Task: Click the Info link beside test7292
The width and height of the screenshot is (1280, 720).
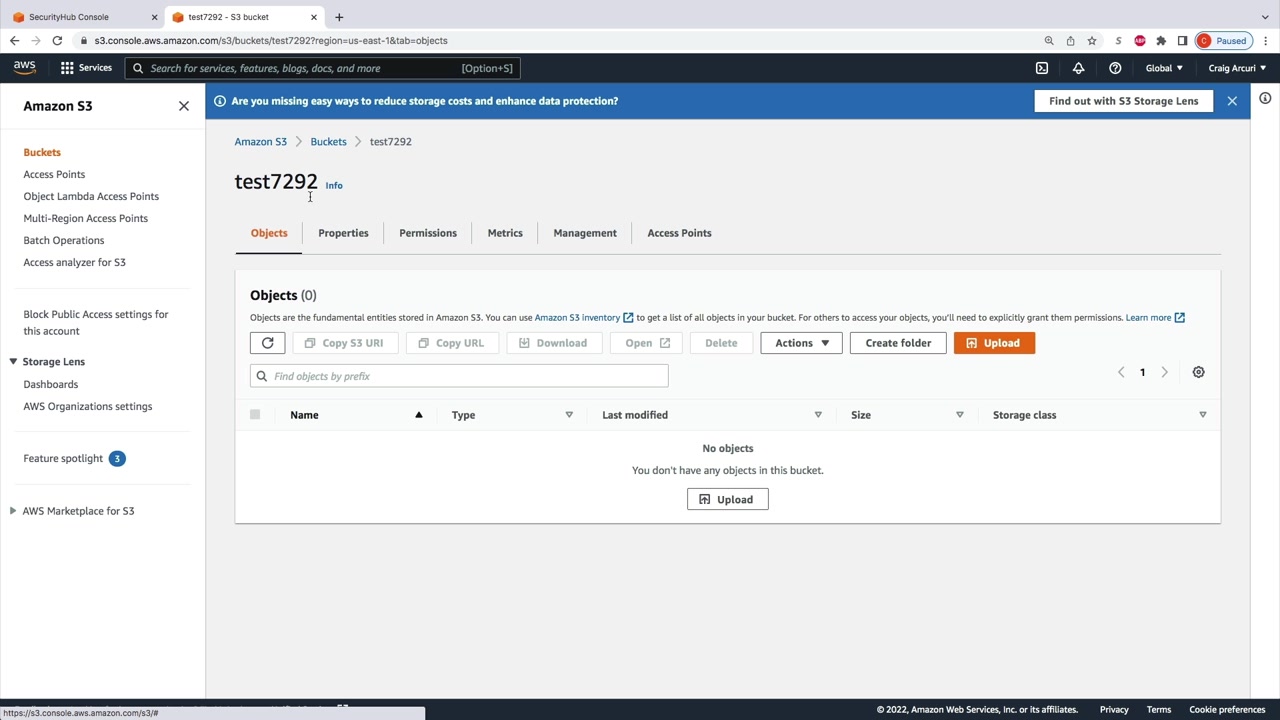Action: click(x=334, y=185)
